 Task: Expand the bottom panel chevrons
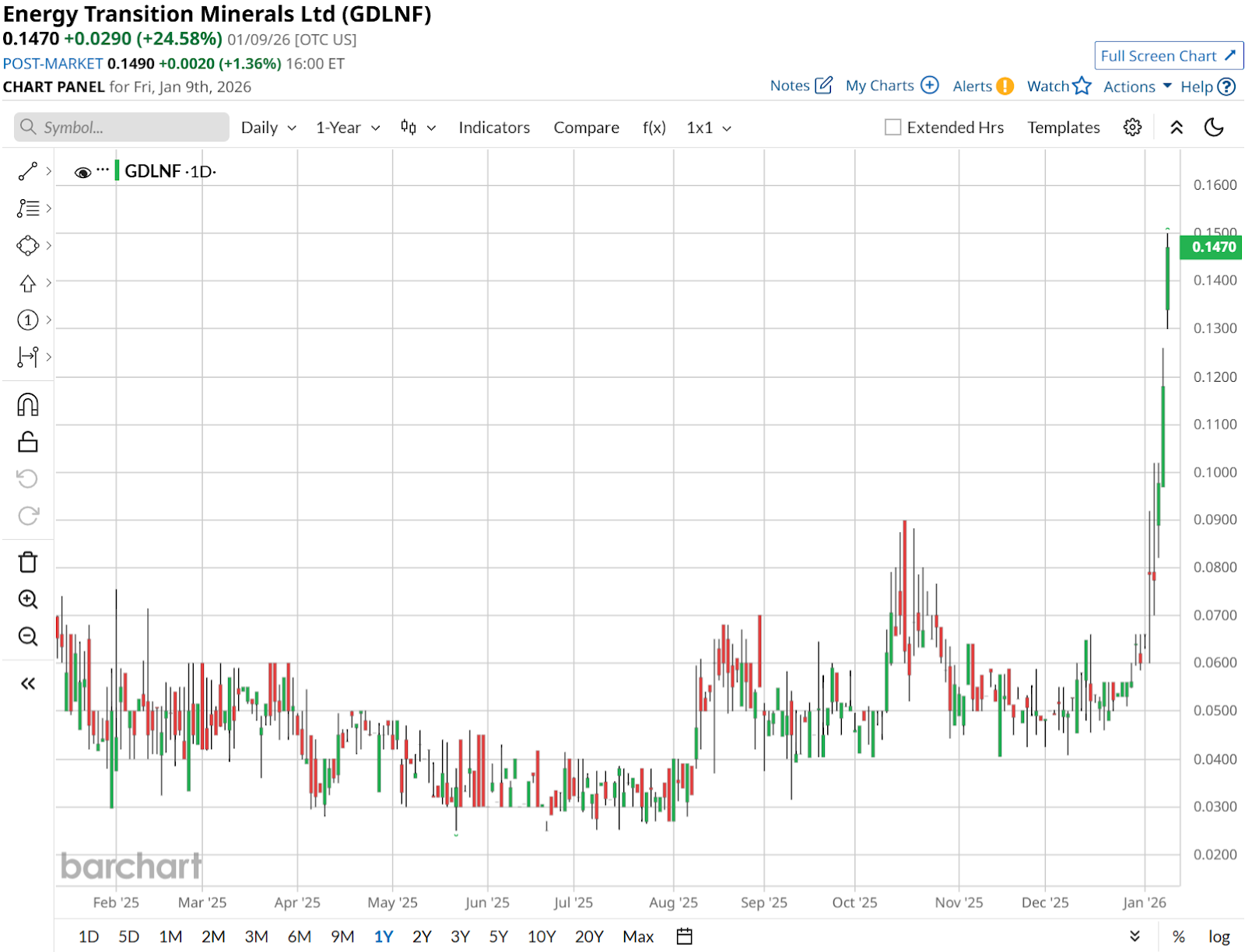pyautogui.click(x=1135, y=936)
